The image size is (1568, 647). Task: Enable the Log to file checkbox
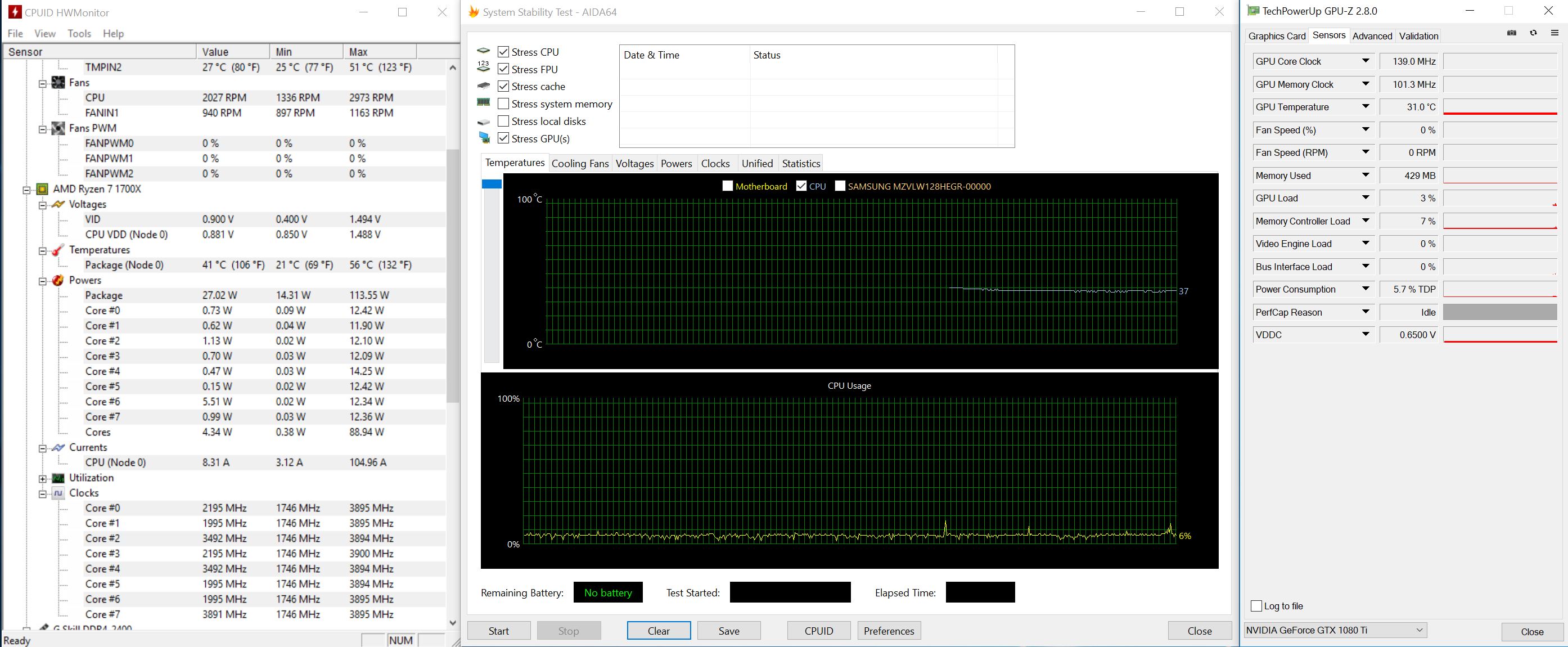coord(1256,606)
